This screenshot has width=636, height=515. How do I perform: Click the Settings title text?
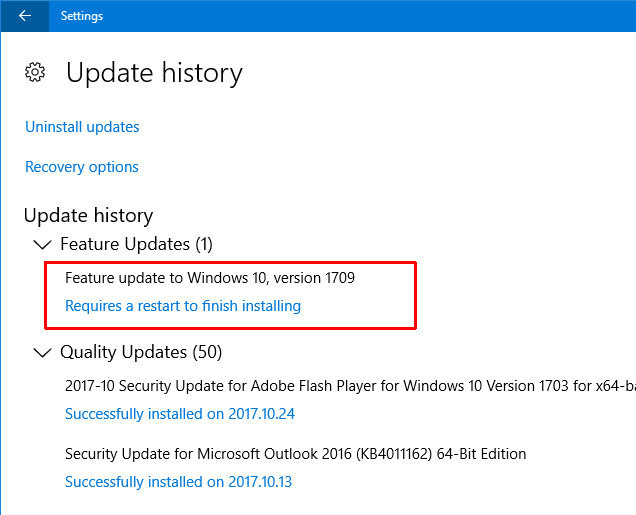coord(82,16)
